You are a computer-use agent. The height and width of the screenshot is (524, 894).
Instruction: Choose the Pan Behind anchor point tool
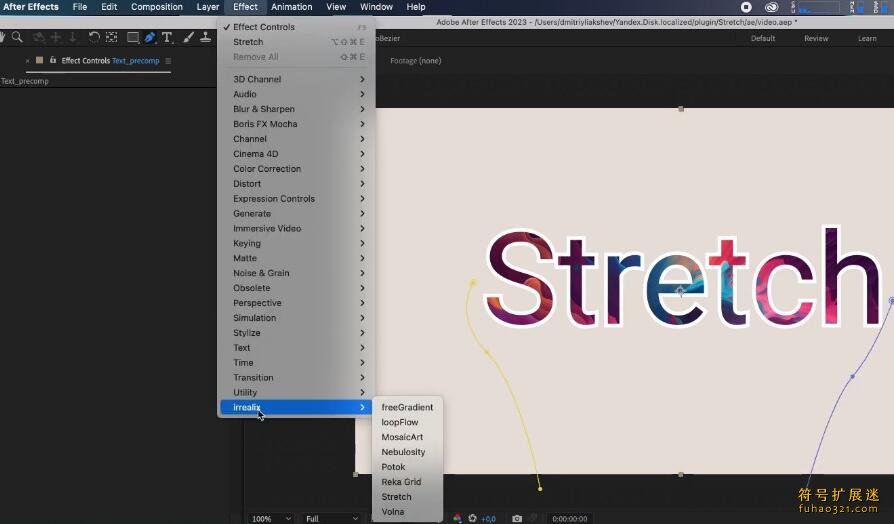[x=111, y=38]
